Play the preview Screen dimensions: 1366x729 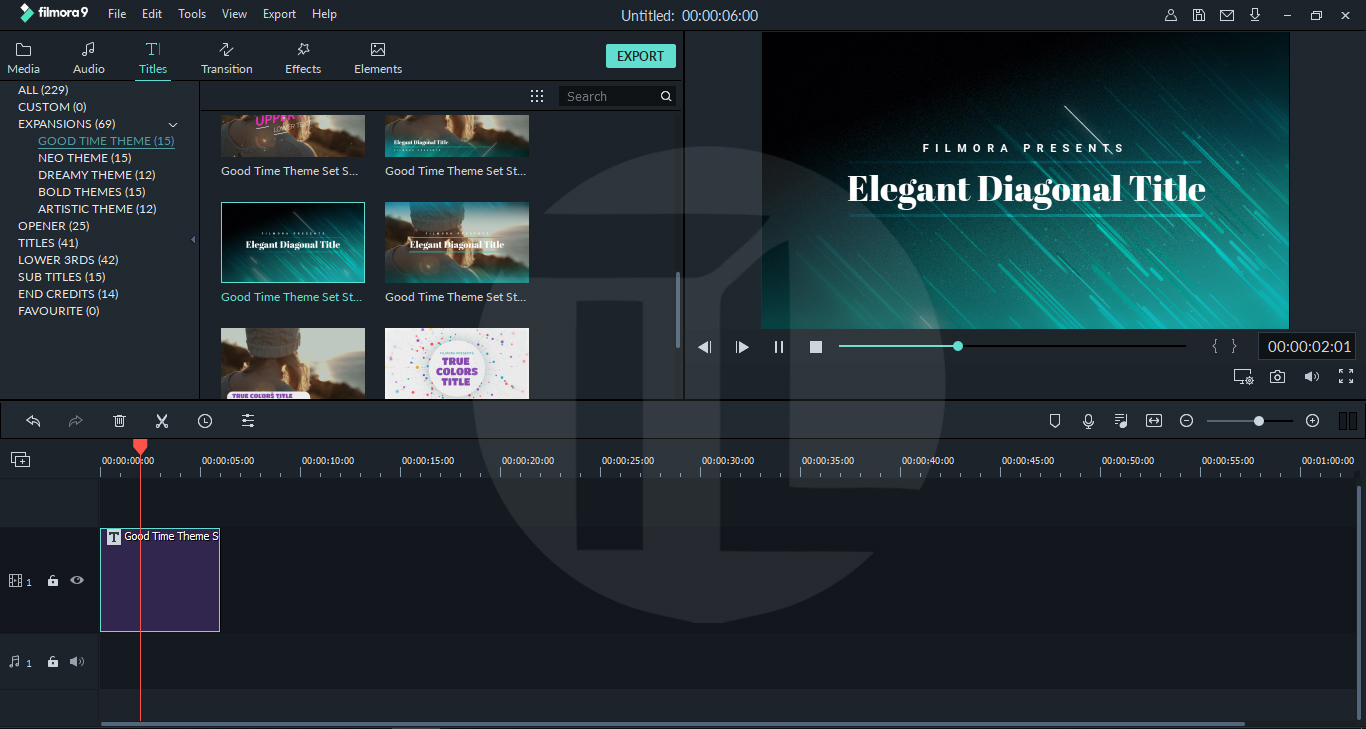742,347
